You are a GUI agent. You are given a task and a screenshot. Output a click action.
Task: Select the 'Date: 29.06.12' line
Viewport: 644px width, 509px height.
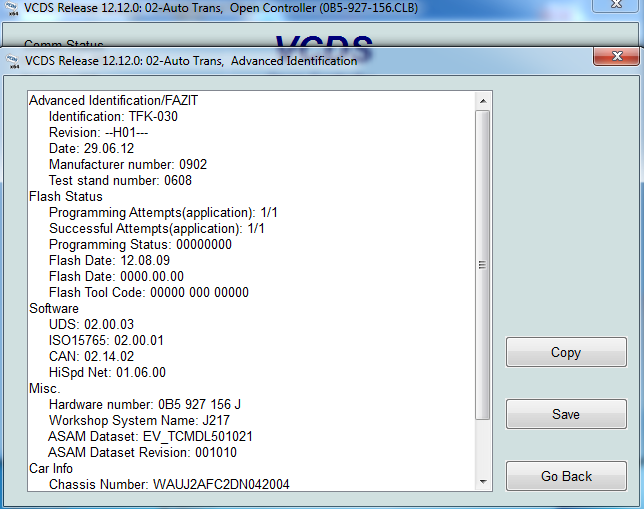92,149
